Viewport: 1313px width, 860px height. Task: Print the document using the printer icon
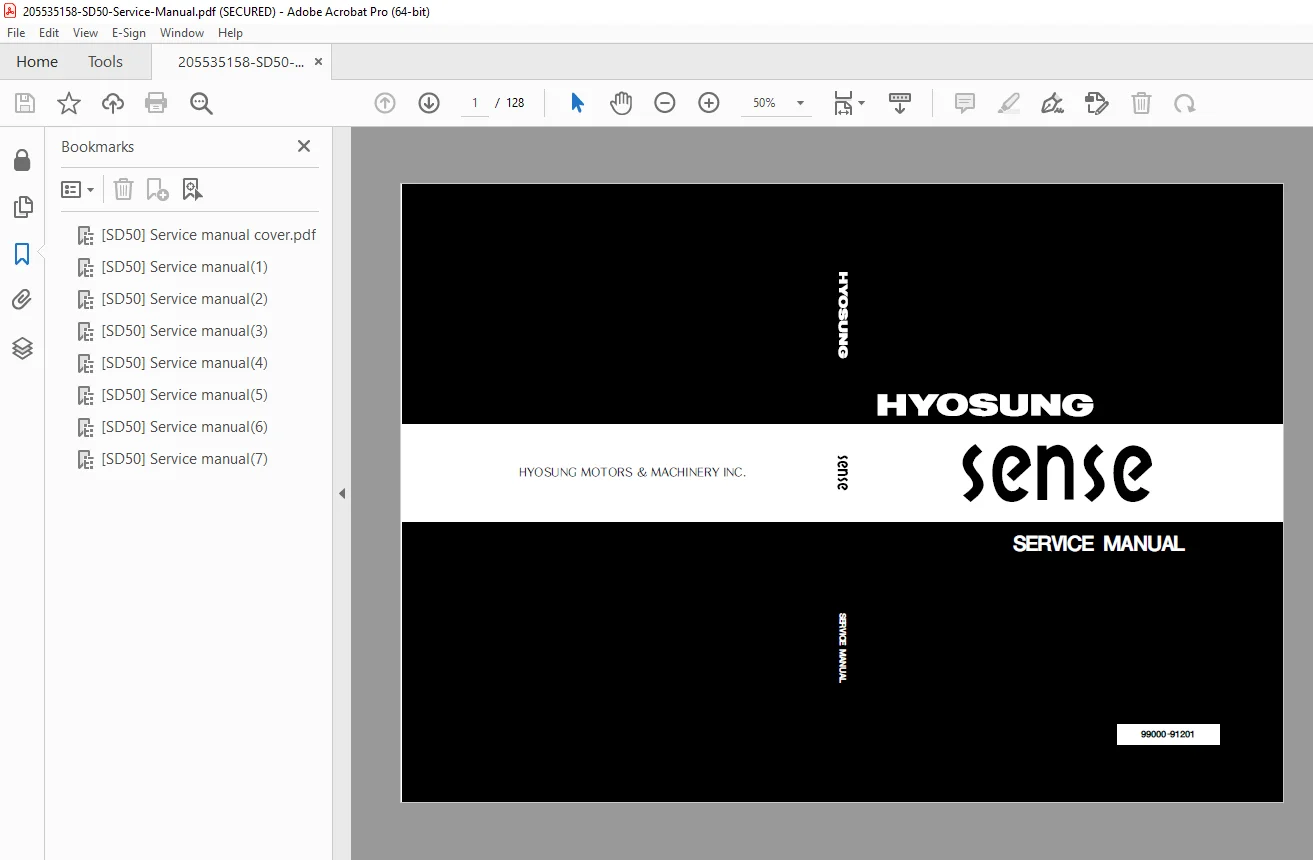(156, 103)
